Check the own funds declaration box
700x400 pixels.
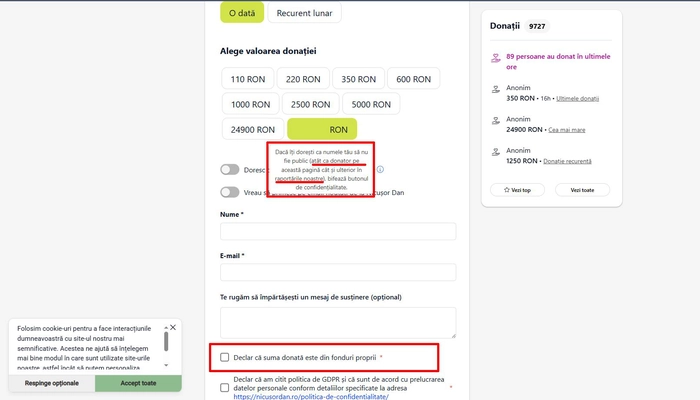pyautogui.click(x=225, y=357)
